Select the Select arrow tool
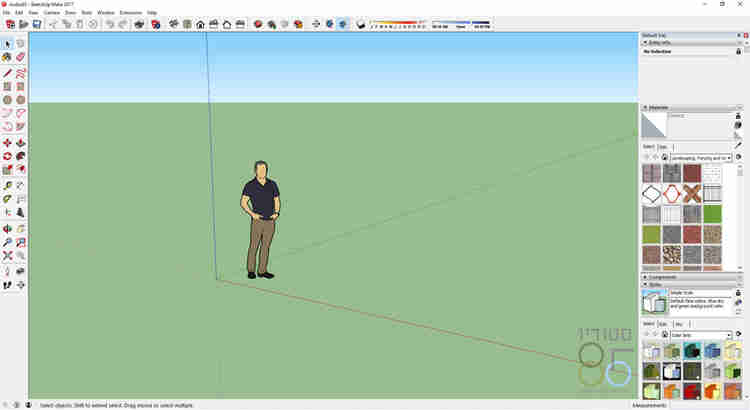750x410 pixels. 7,44
